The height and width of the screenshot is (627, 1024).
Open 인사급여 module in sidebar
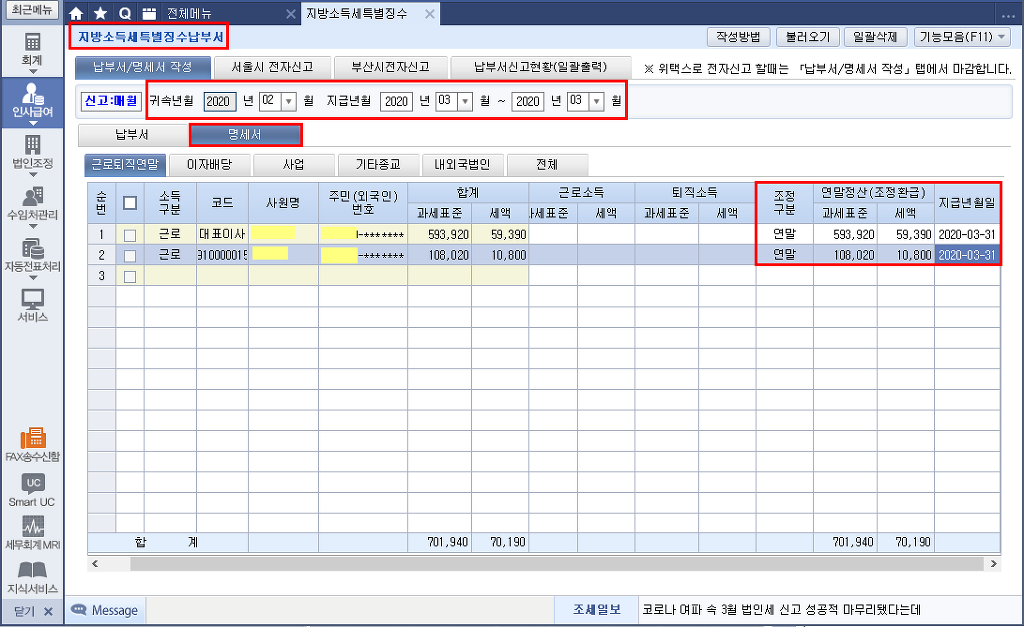(32, 101)
